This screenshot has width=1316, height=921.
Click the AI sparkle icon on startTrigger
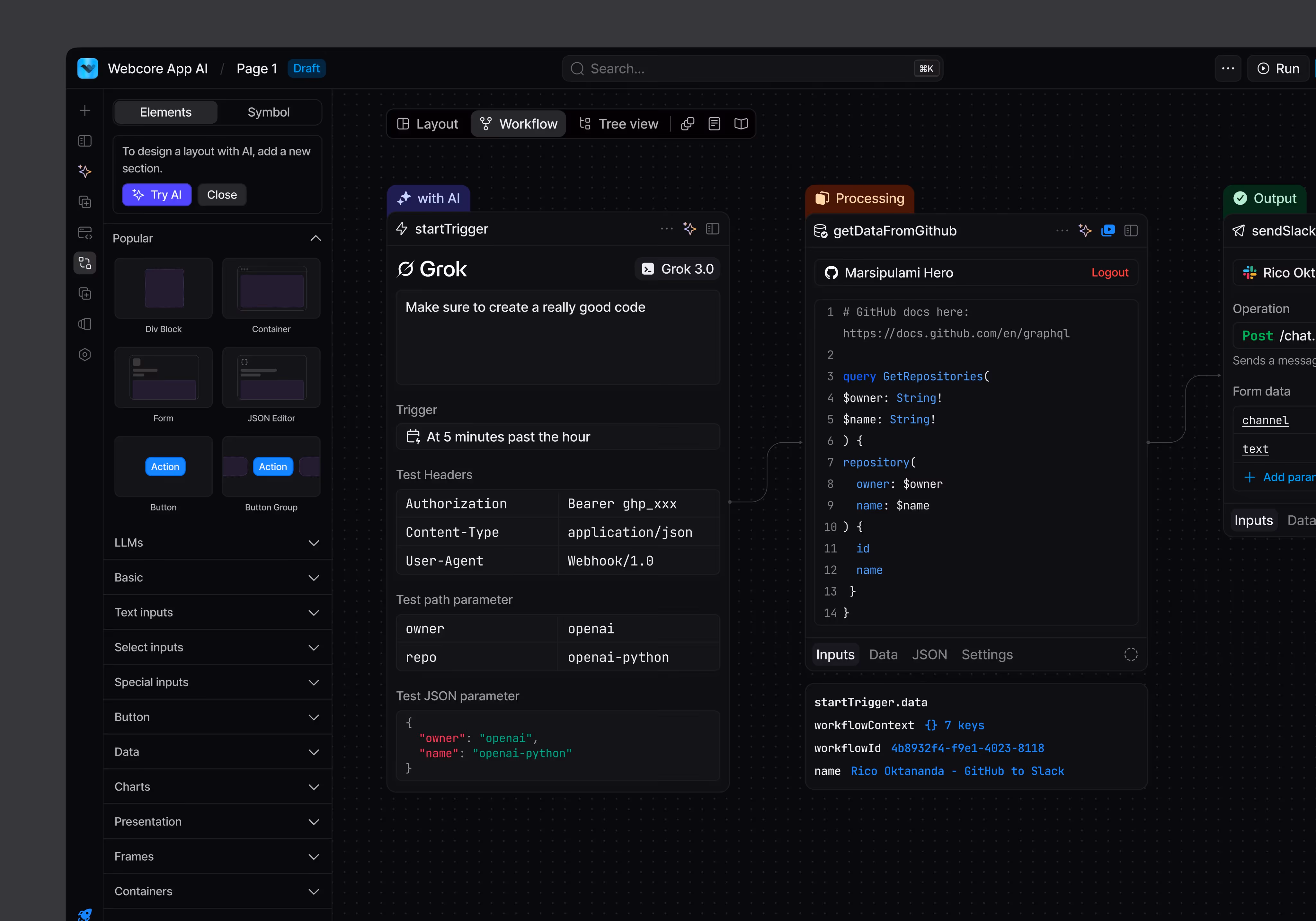coord(690,229)
